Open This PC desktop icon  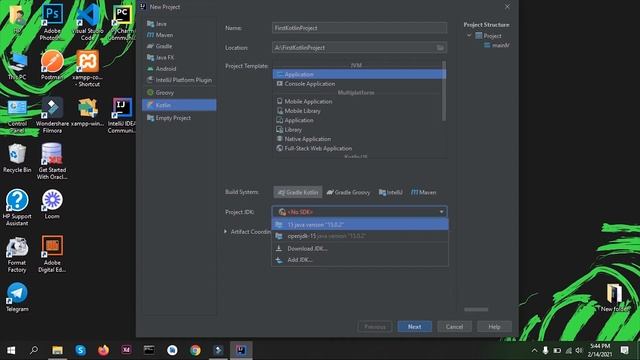point(17,65)
